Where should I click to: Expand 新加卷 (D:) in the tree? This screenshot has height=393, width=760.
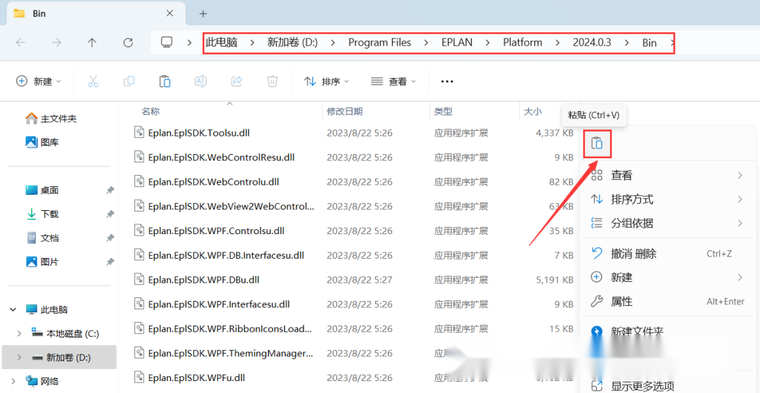[x=19, y=358]
